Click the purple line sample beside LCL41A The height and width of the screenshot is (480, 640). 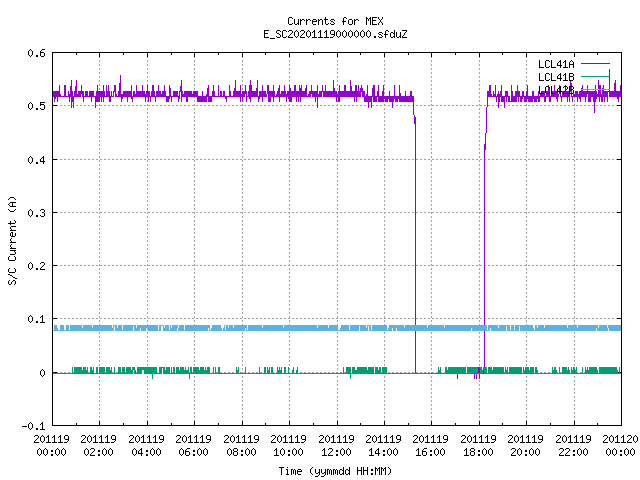coord(595,64)
